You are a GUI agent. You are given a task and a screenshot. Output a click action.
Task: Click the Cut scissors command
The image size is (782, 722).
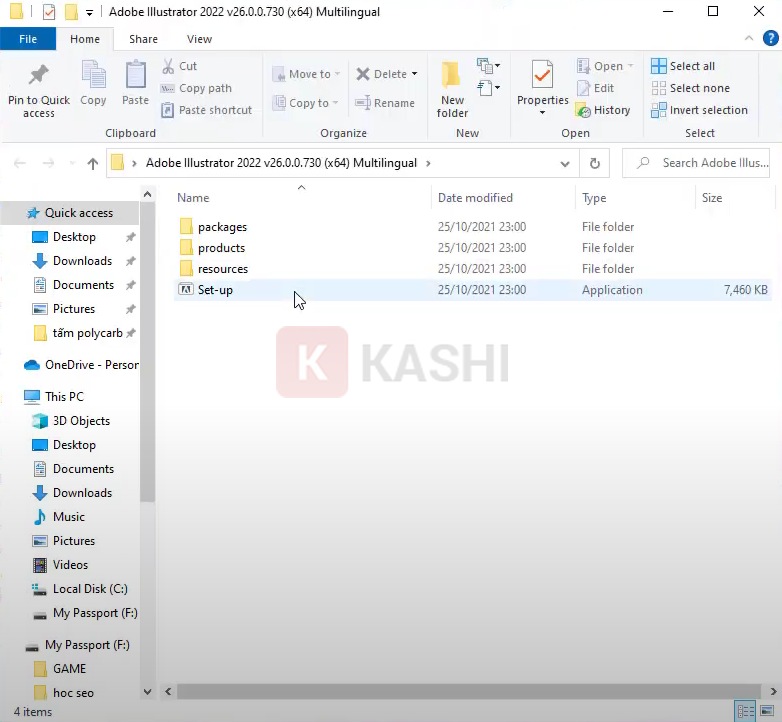pyautogui.click(x=179, y=66)
